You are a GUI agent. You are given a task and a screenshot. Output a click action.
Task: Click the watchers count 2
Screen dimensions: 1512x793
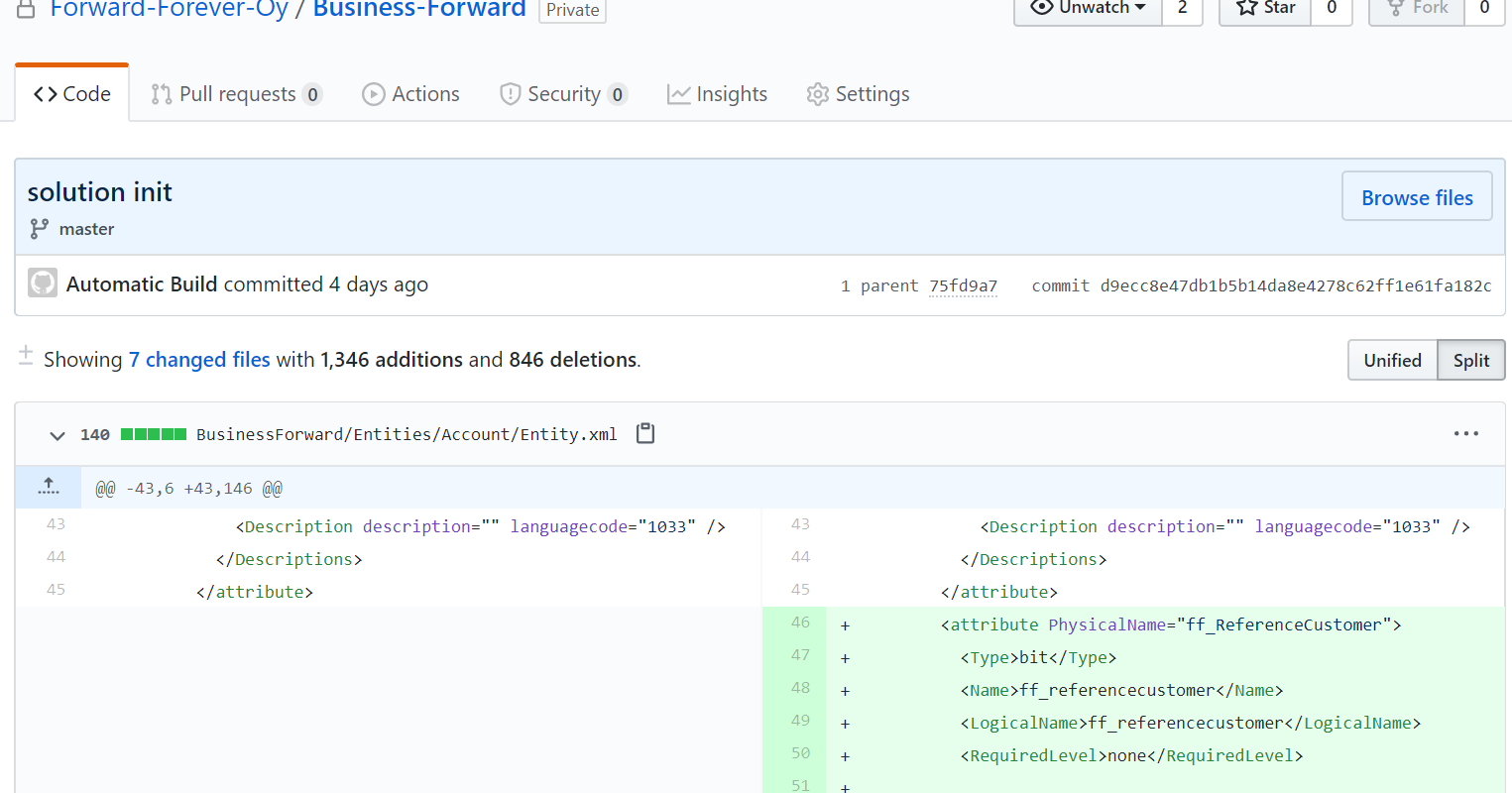click(1182, 8)
